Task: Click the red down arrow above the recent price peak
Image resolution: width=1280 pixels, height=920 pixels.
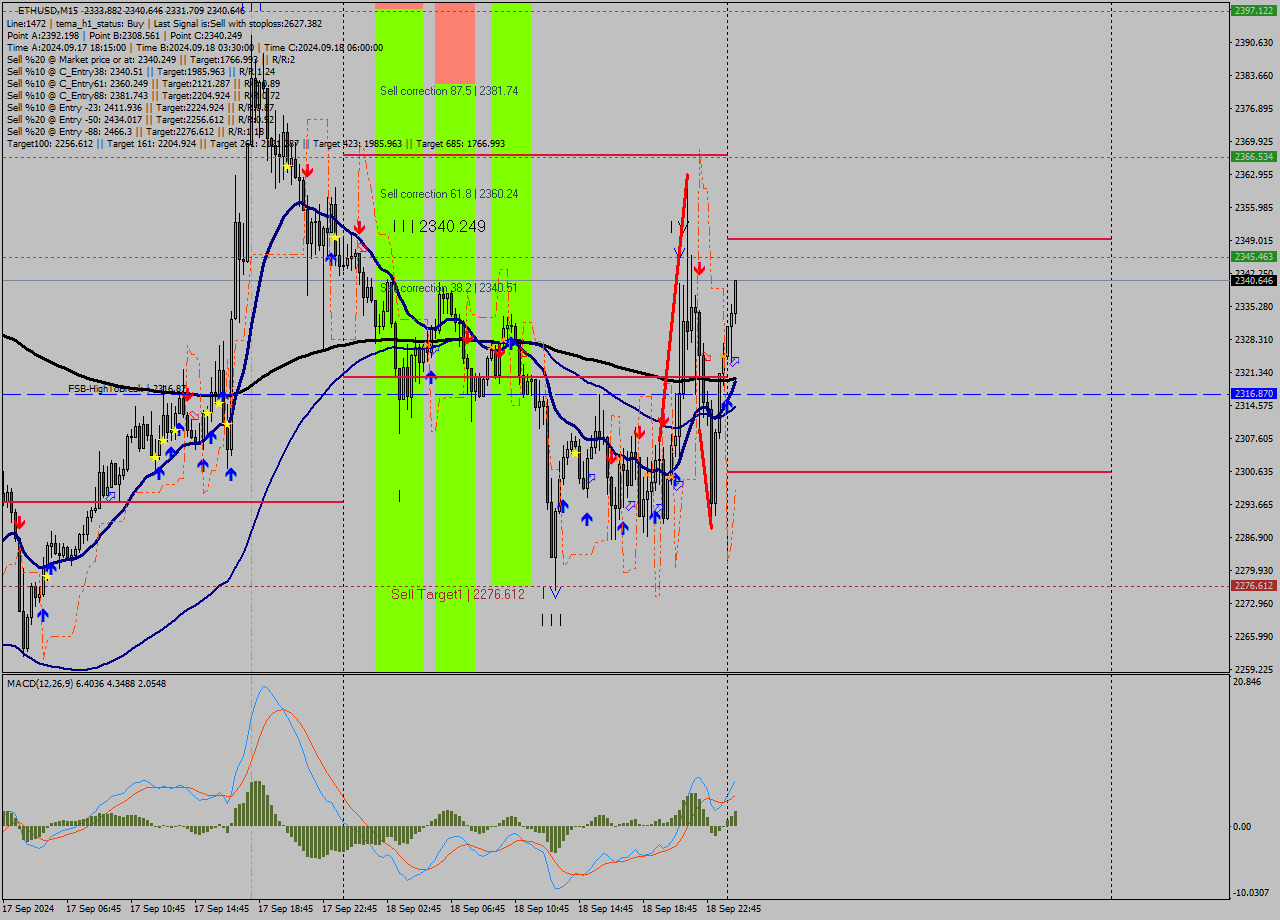Action: point(700,267)
